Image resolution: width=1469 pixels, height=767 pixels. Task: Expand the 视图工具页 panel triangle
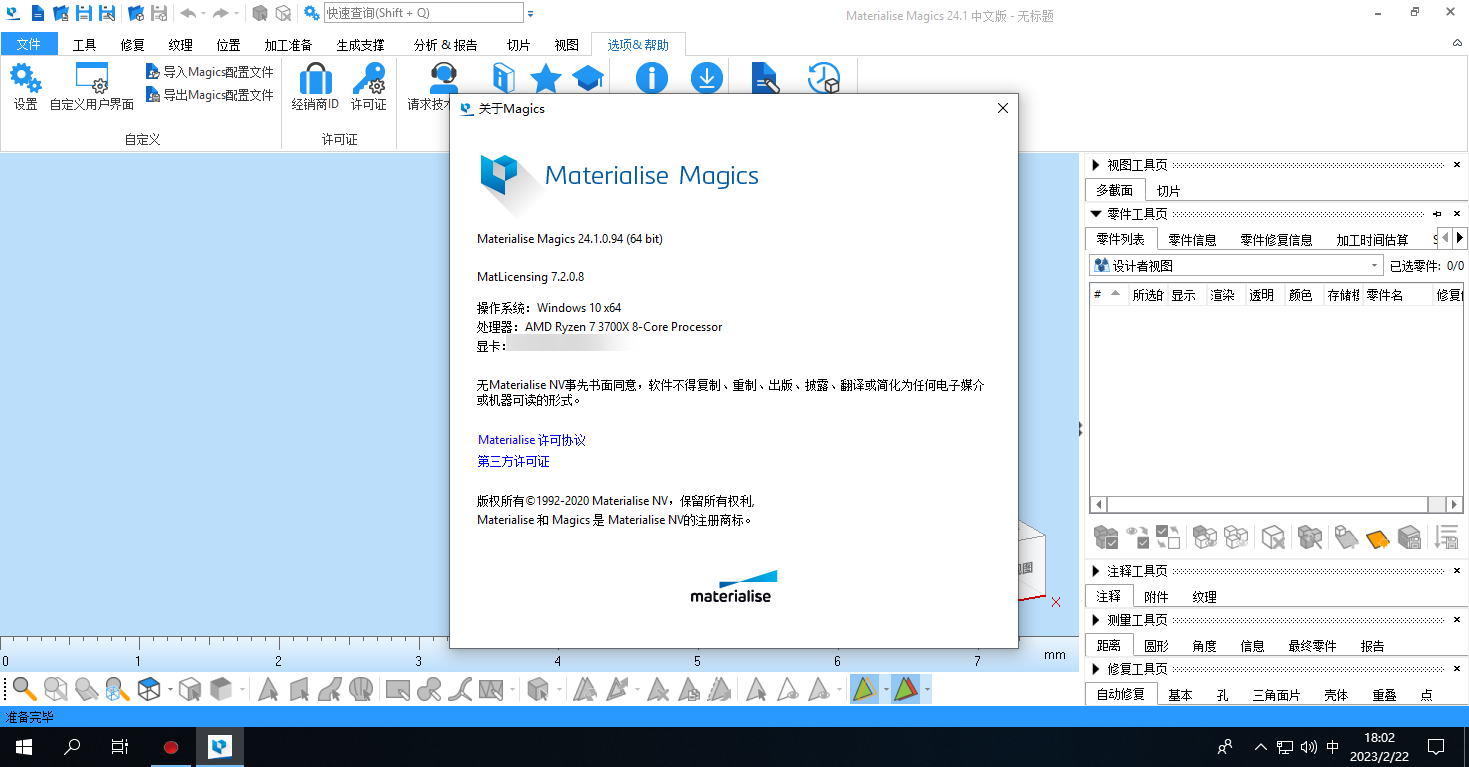(1095, 165)
